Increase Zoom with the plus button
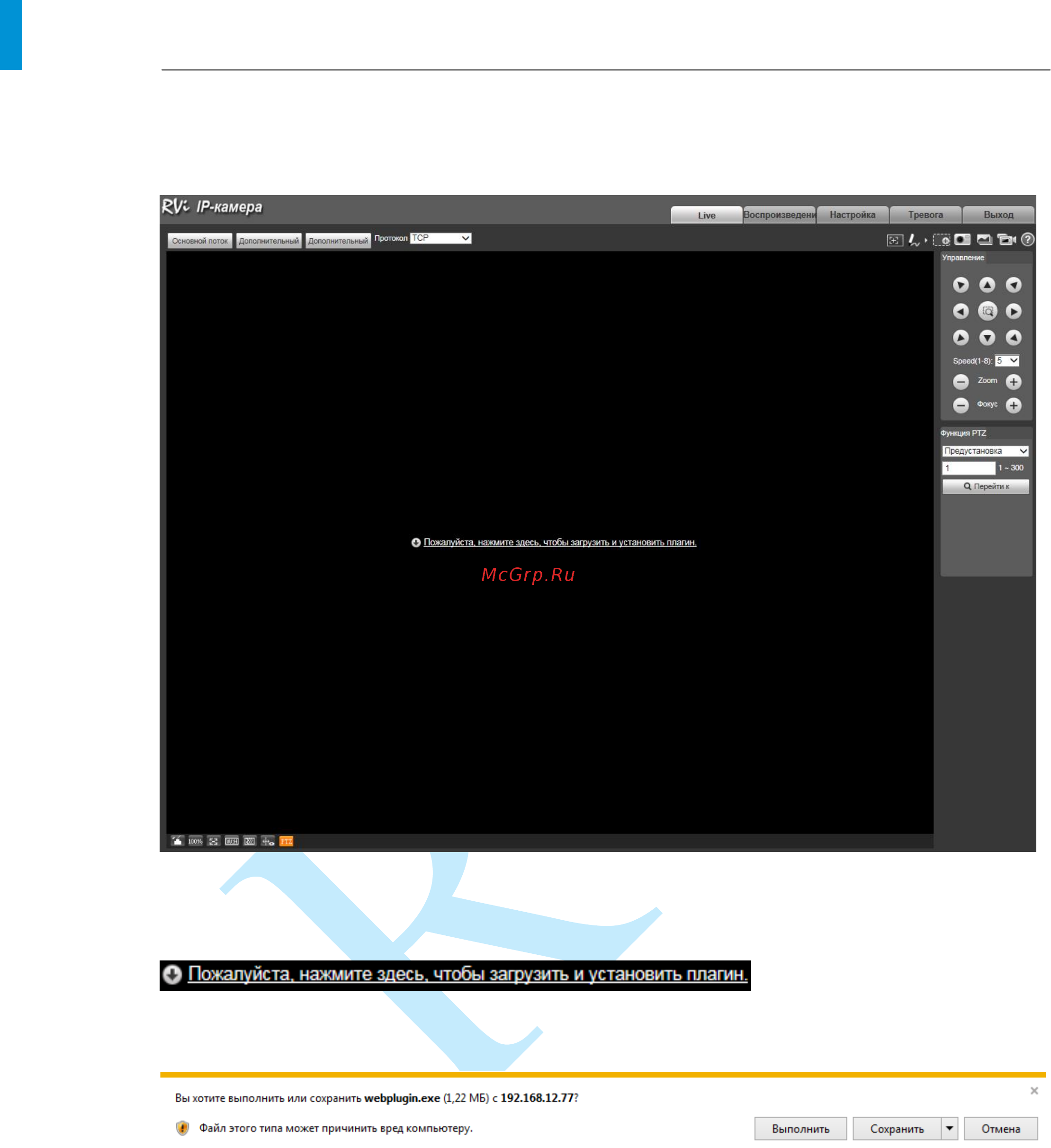 click(x=1013, y=382)
